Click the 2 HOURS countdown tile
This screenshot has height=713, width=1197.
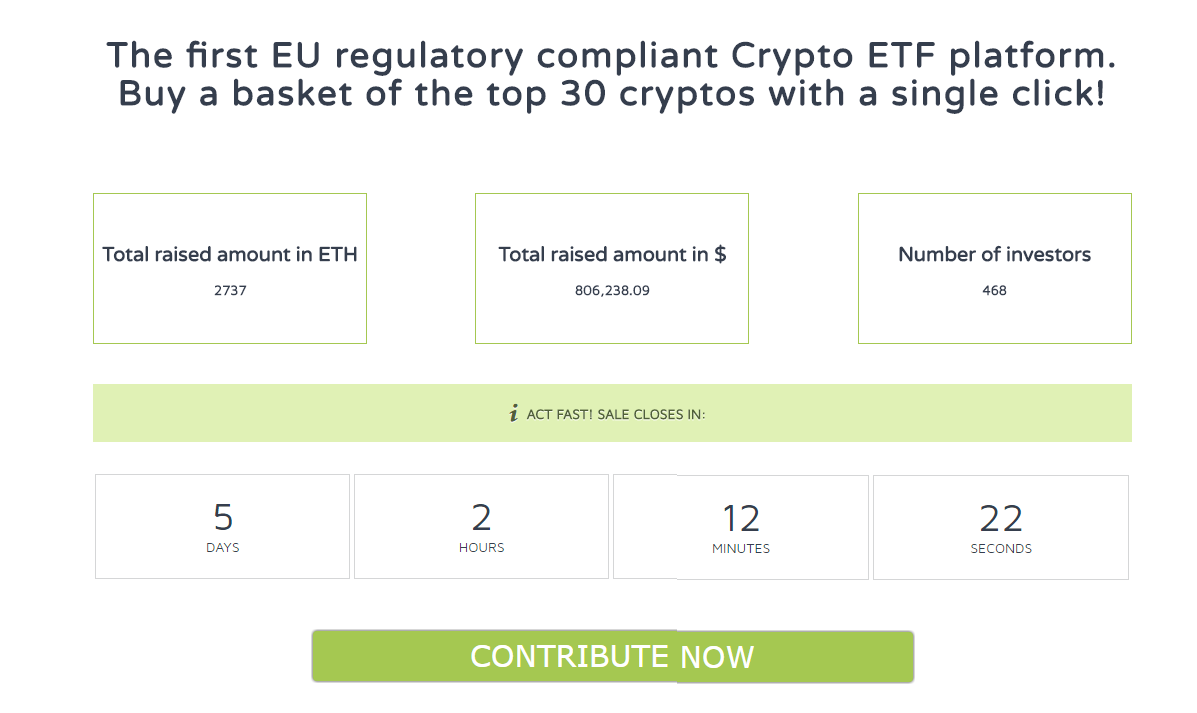tap(481, 527)
